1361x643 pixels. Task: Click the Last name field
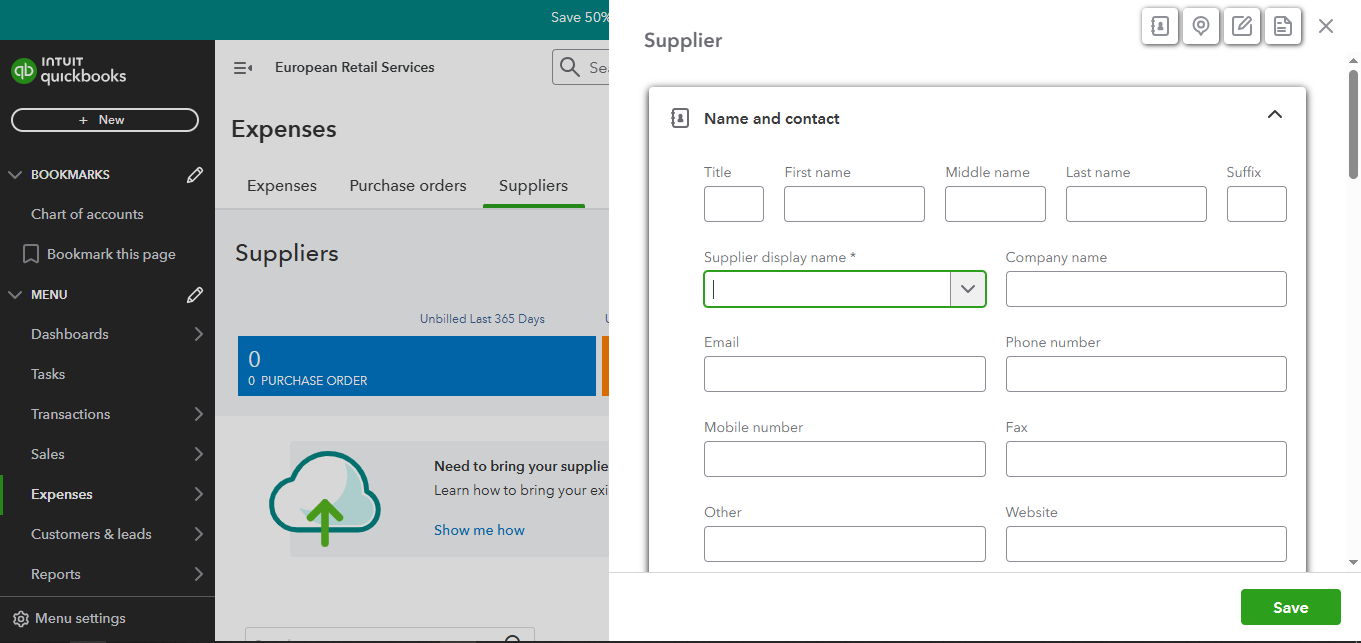point(1136,204)
